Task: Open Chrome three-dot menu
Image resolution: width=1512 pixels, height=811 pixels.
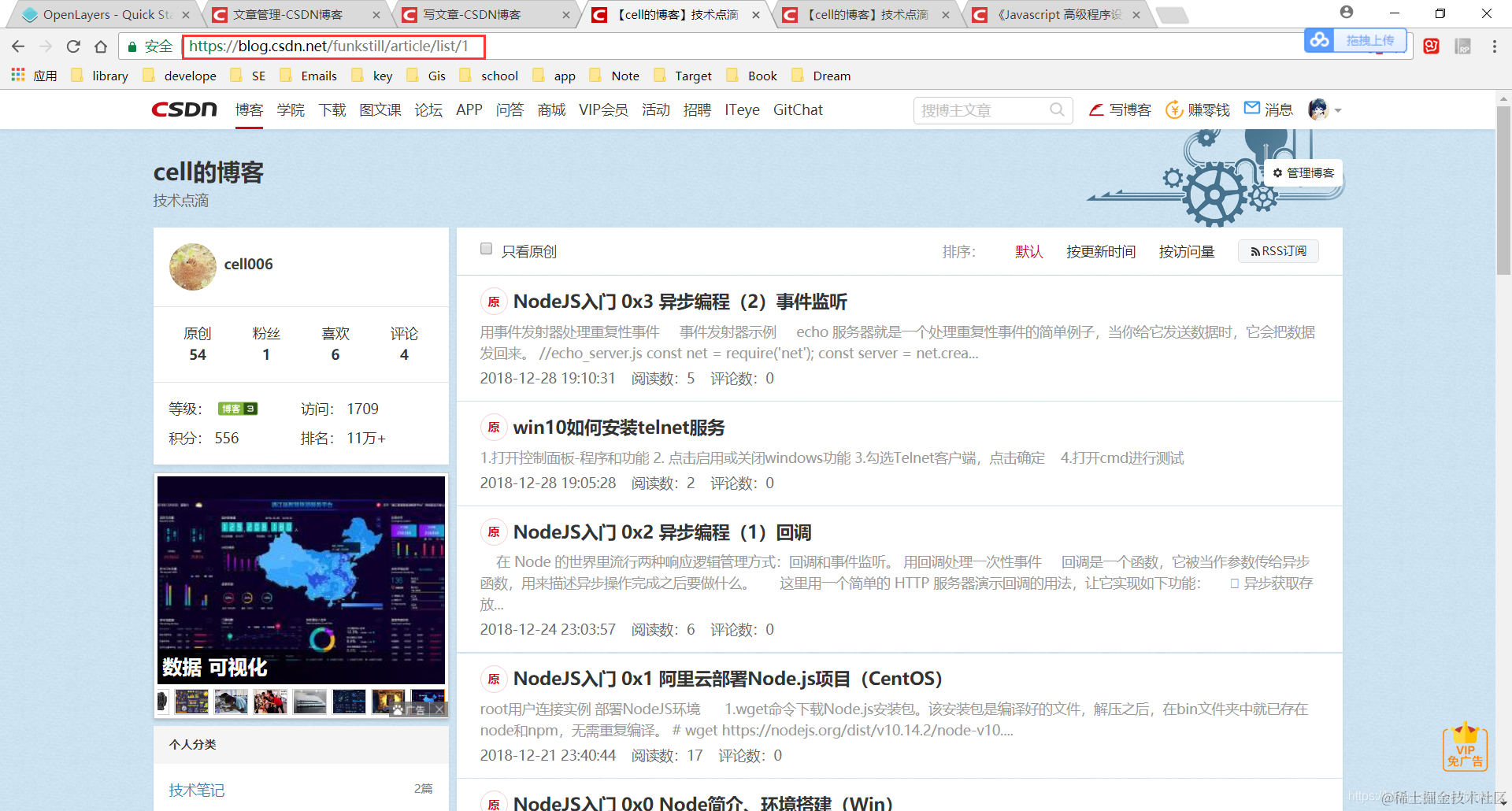Action: click(1494, 46)
